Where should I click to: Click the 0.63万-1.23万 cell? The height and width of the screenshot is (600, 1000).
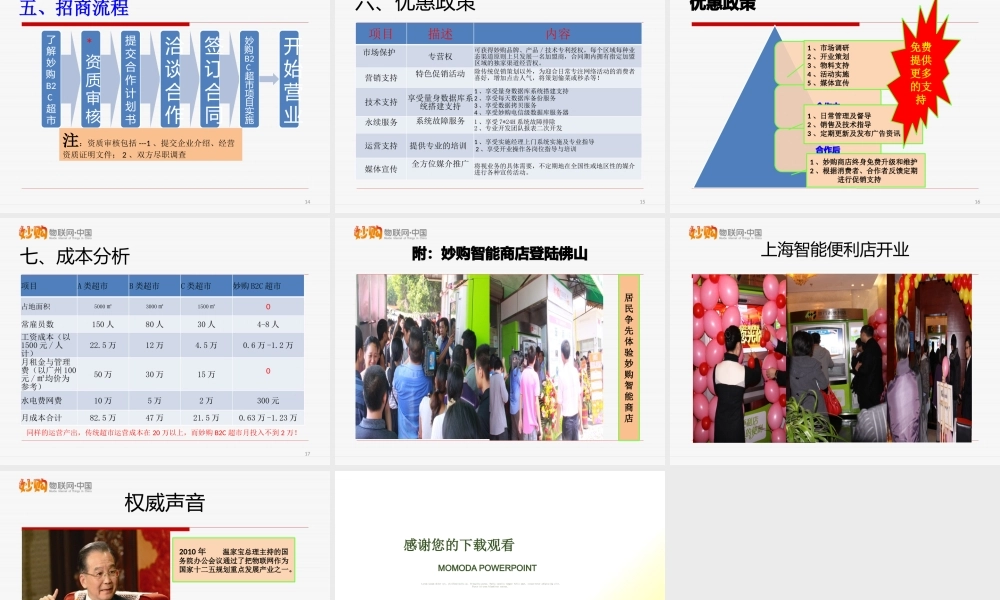point(268,418)
